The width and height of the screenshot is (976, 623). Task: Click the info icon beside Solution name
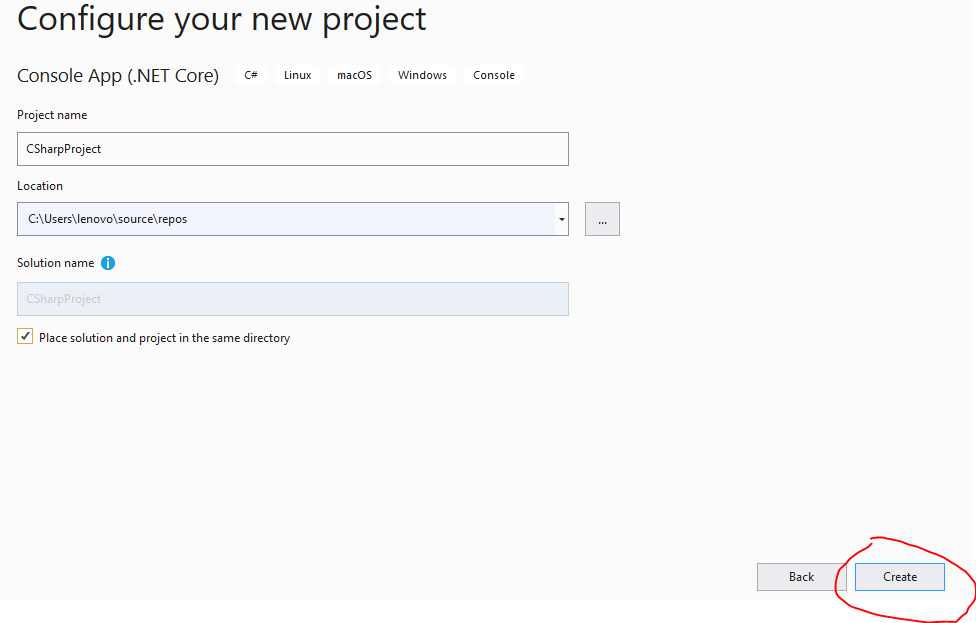(x=108, y=263)
